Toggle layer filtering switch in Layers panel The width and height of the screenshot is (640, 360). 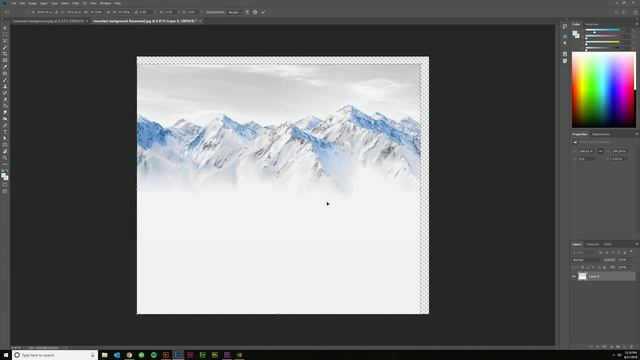[x=631, y=252]
